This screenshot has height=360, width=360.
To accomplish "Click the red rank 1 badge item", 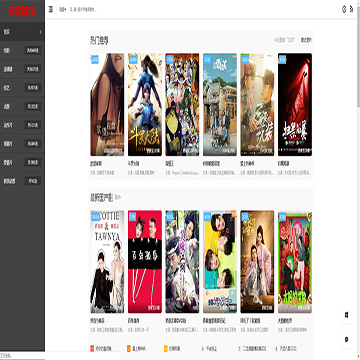I will [101, 349].
